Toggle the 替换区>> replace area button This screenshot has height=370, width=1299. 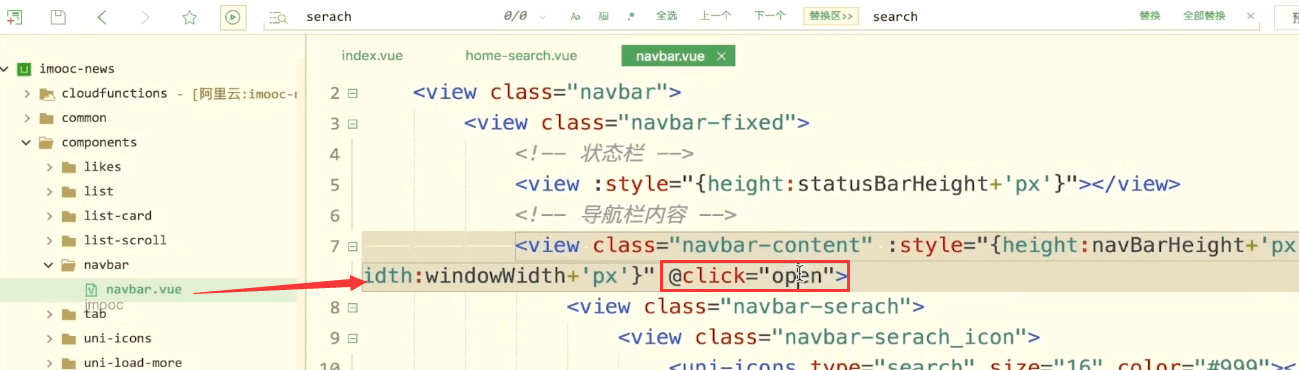pyautogui.click(x=831, y=16)
